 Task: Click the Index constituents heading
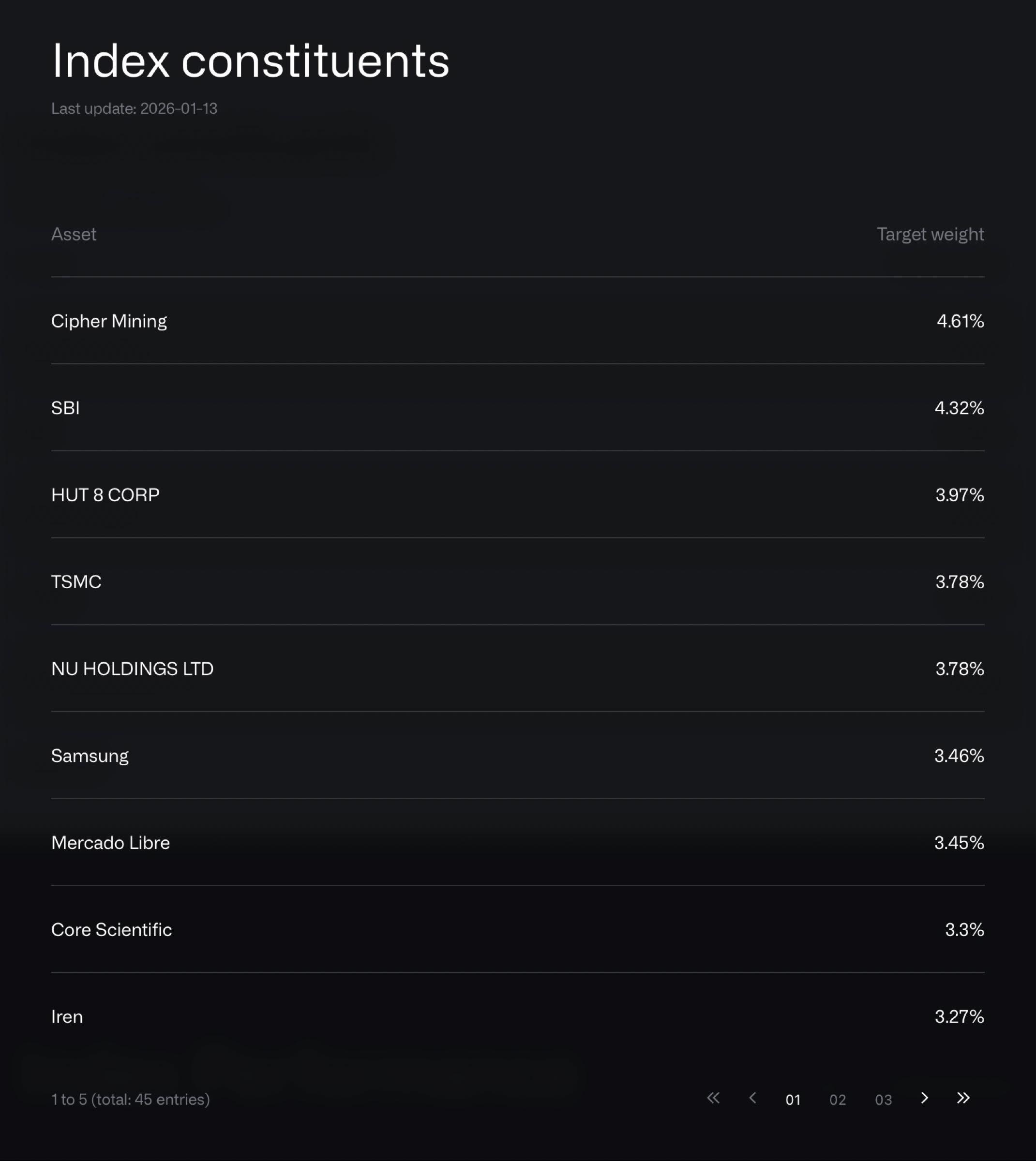251,60
